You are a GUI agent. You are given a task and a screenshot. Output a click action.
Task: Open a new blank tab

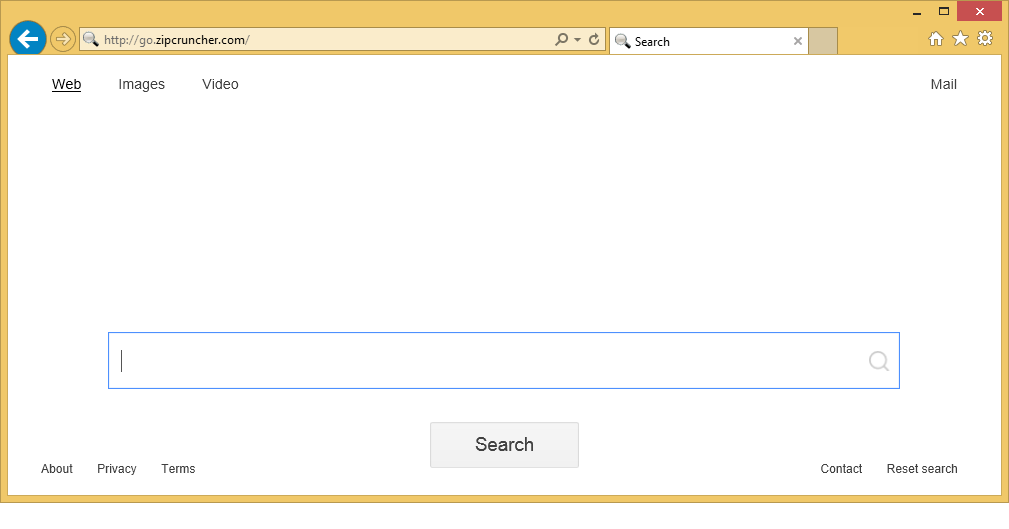823,41
